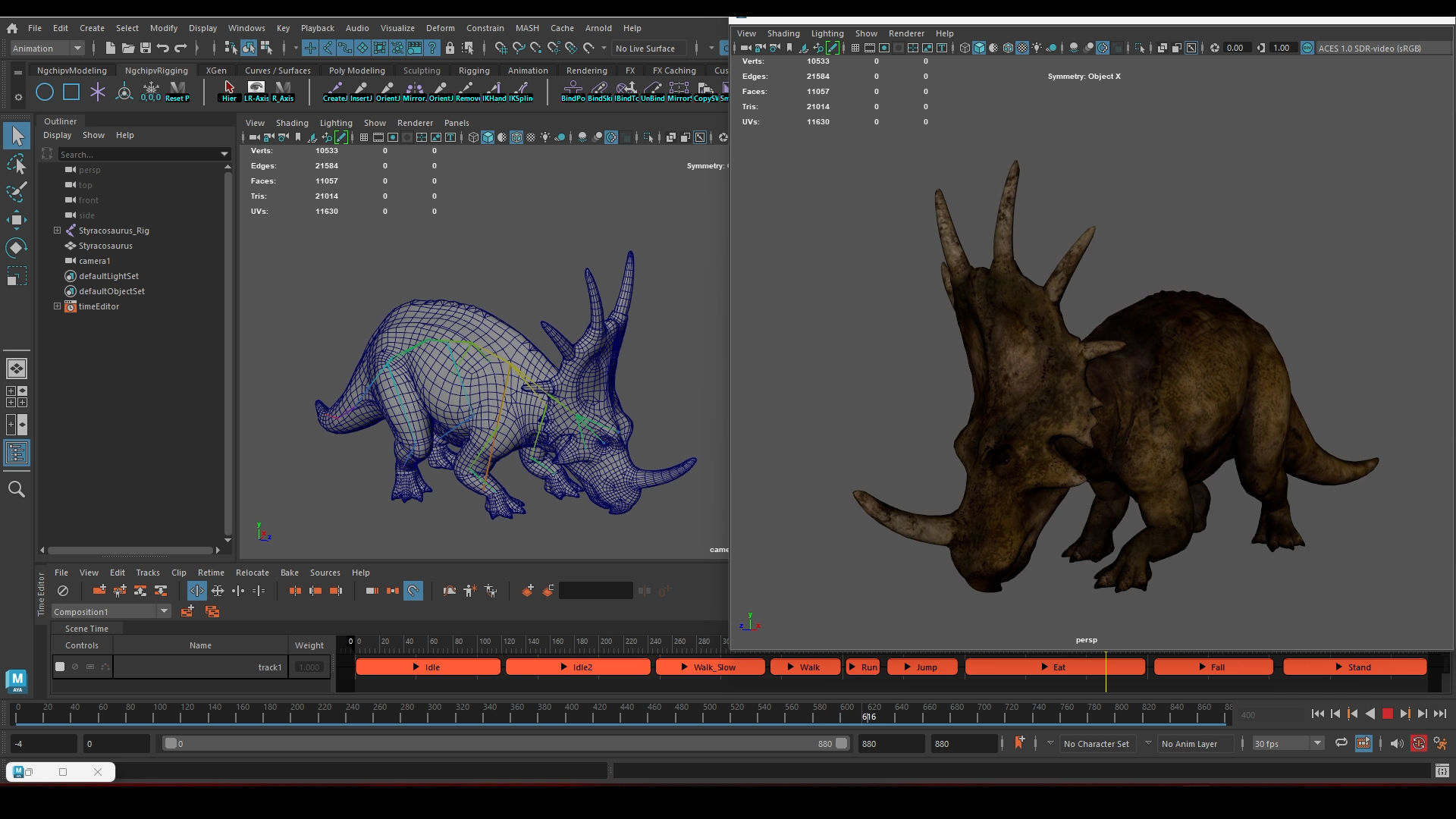Click the Create Composition icon beside Composition1
The width and height of the screenshot is (1456, 819).
click(187, 612)
